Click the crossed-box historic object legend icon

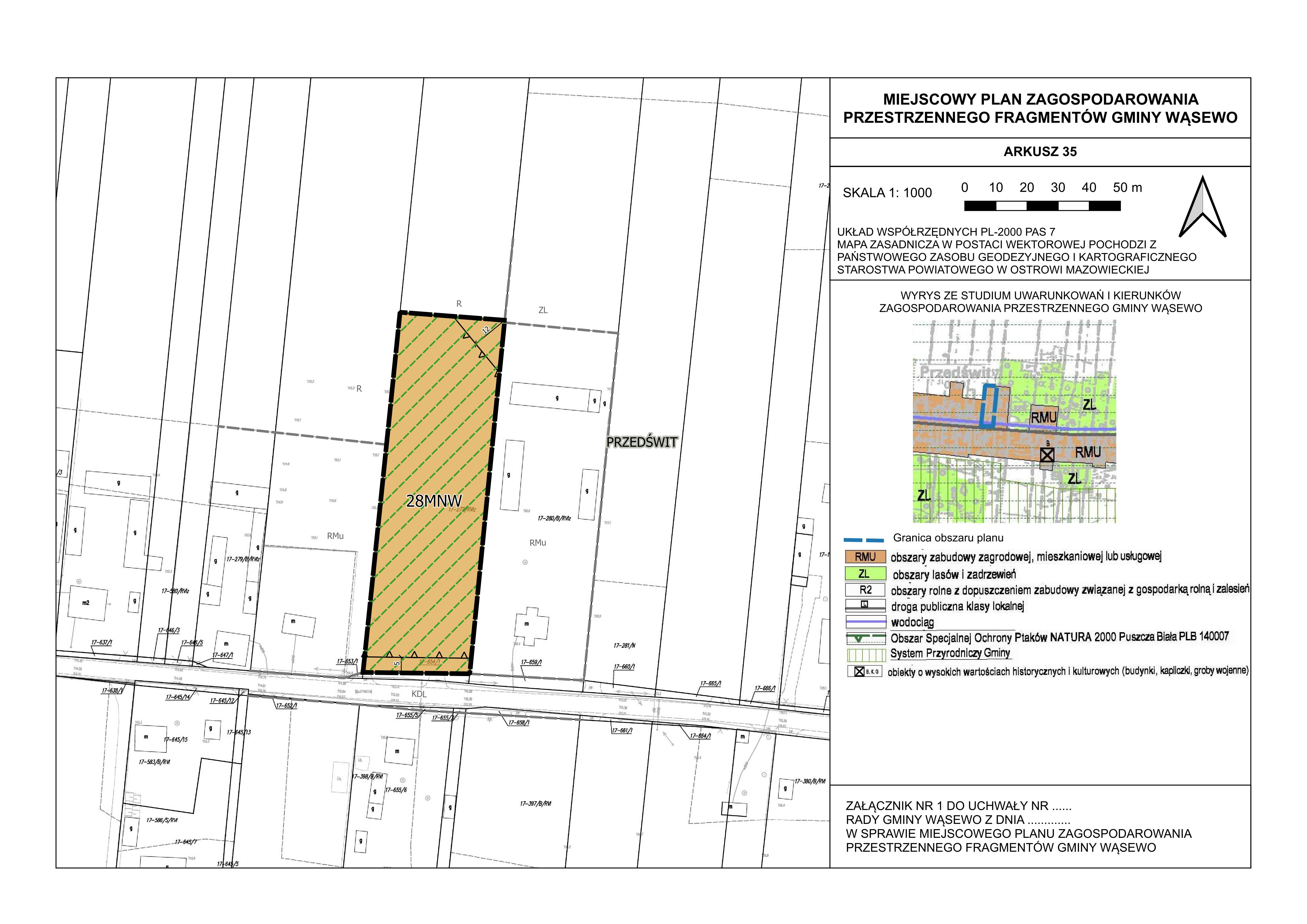[x=859, y=671]
